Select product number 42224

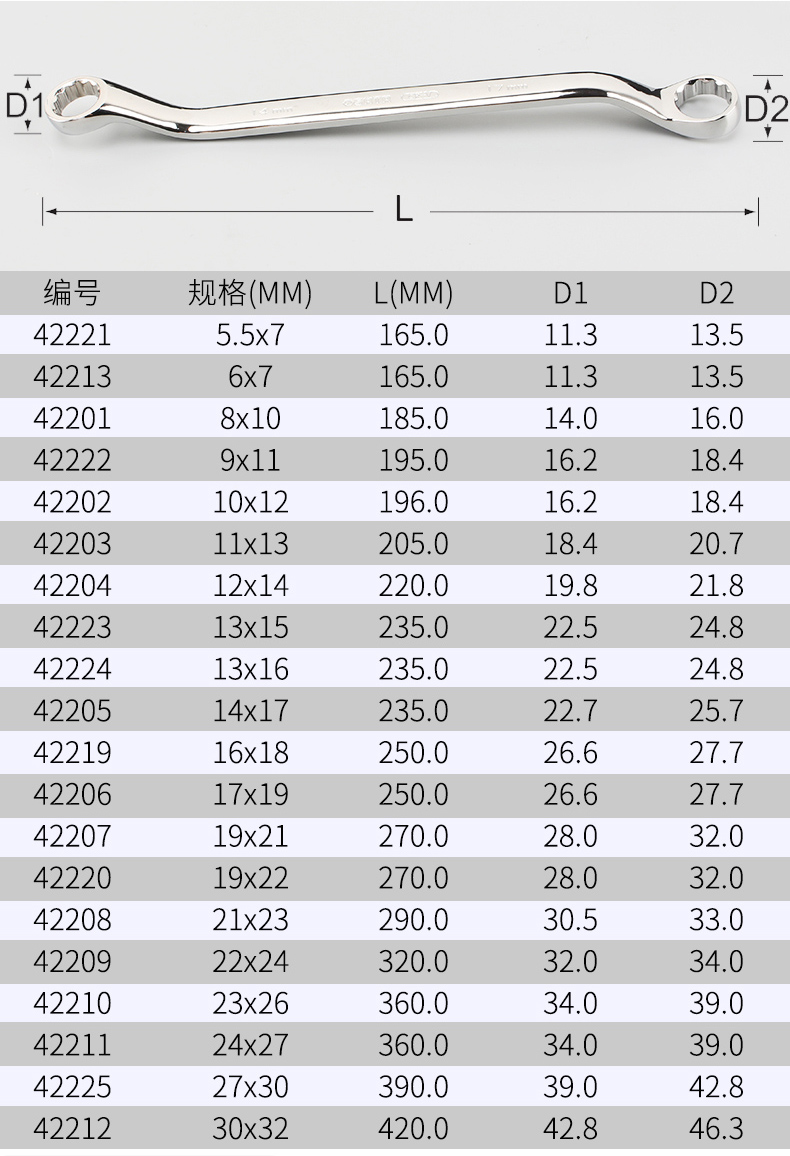tap(72, 669)
